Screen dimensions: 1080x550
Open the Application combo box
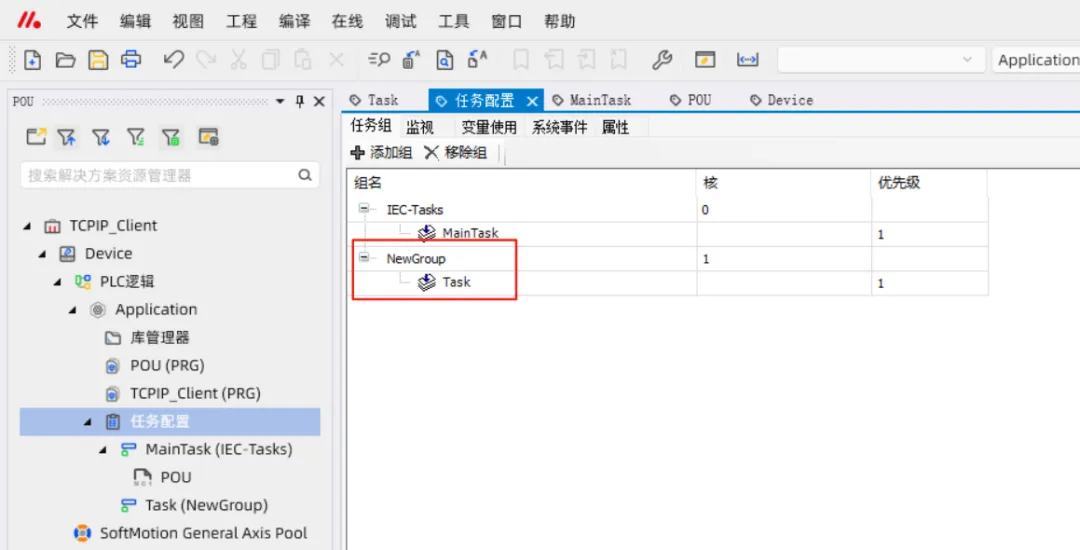tap(1036, 60)
